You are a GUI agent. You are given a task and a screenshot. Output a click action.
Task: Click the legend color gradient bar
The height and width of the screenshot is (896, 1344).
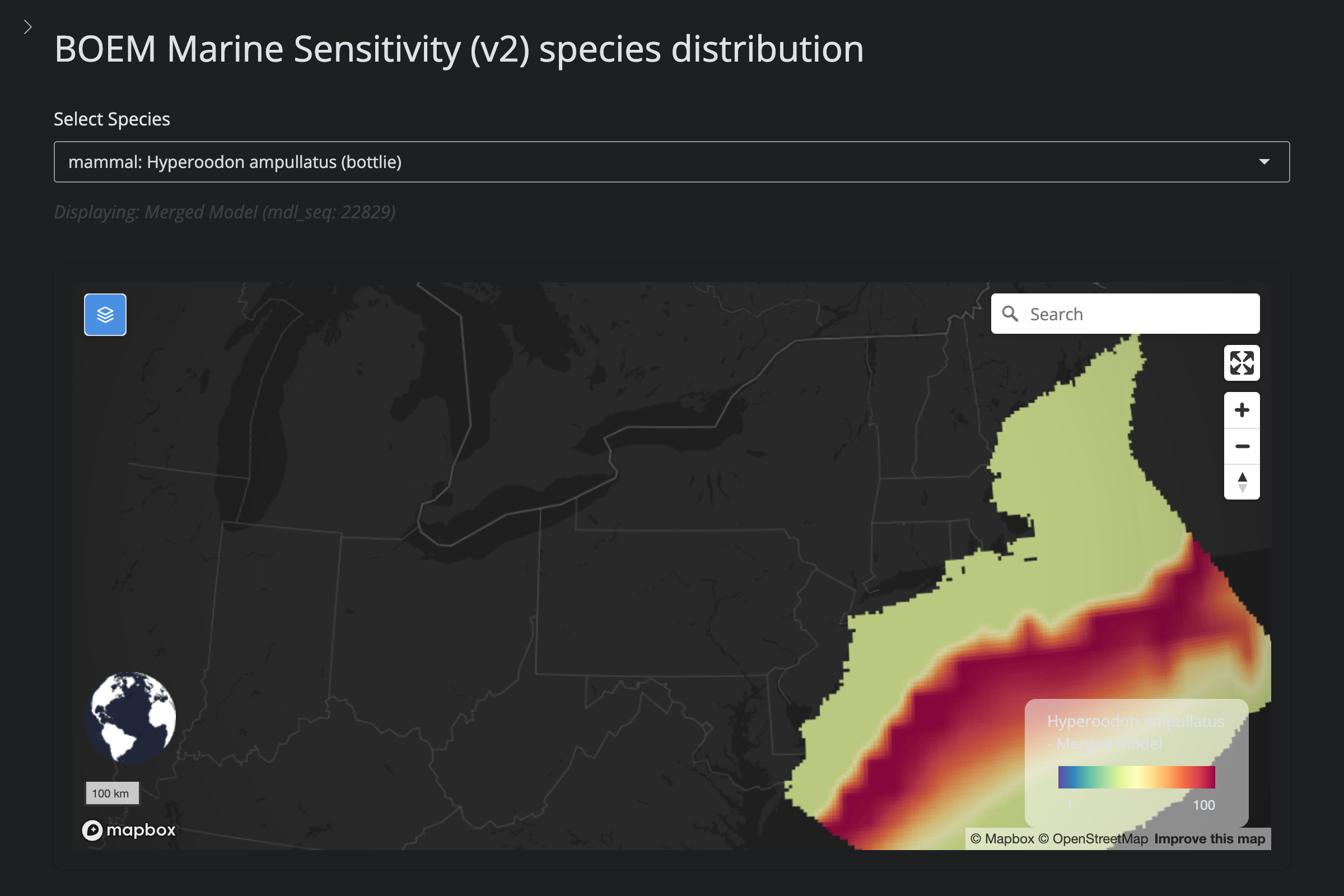tap(1136, 777)
